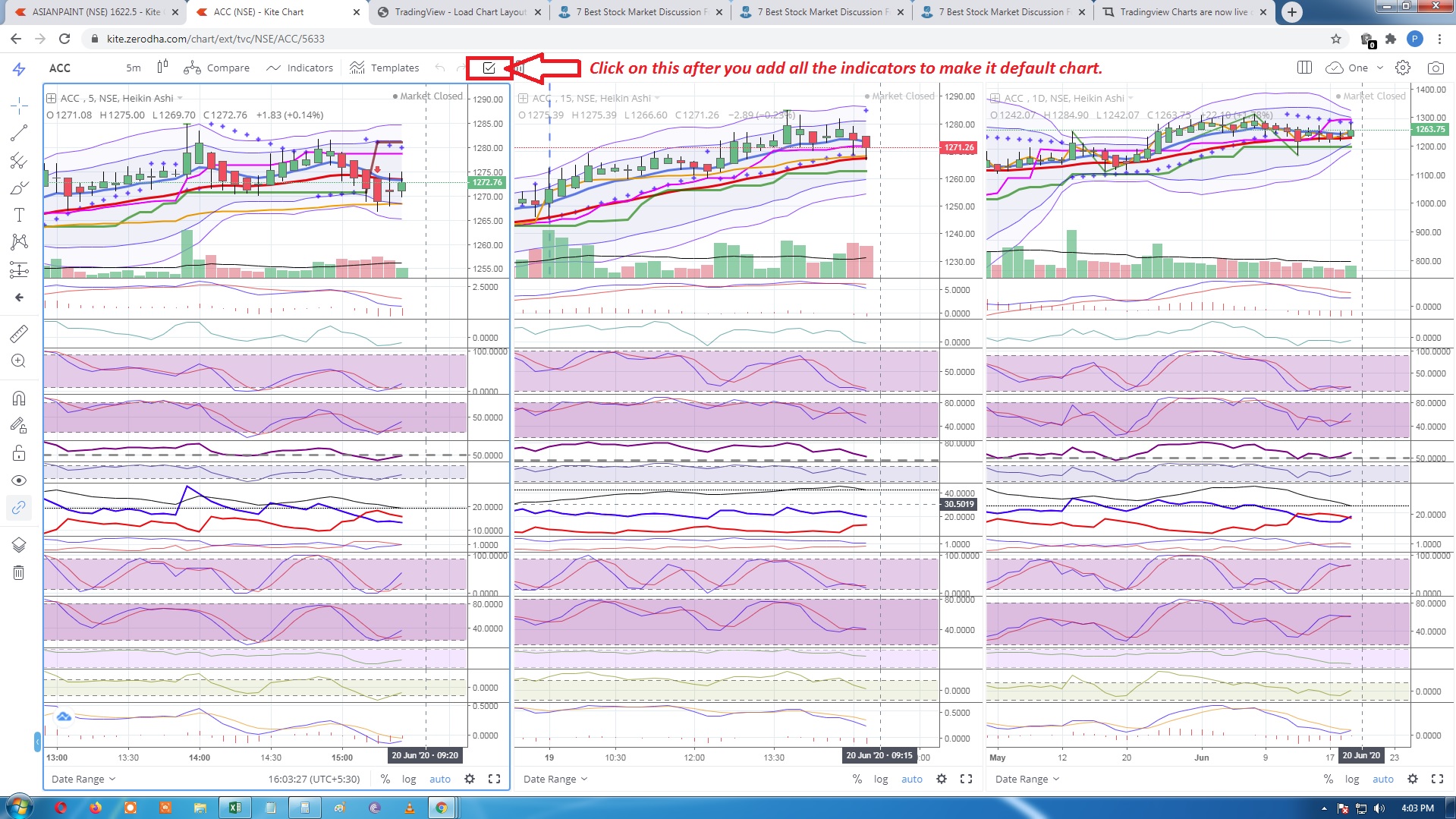The height and width of the screenshot is (819, 1456).
Task: Toggle log scale on middle chart
Action: click(x=881, y=779)
